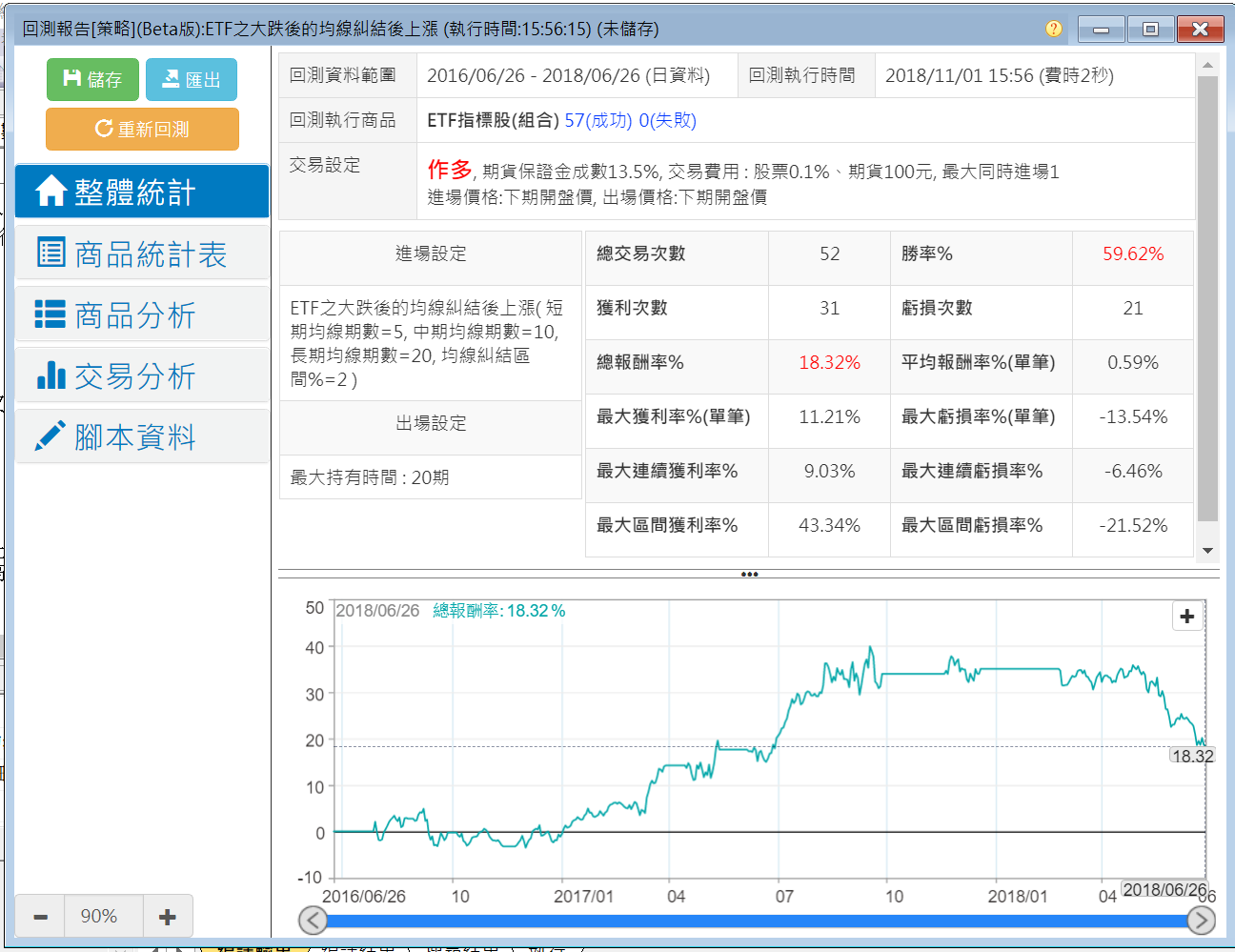
Task: Rerun the backtest with 重新回測
Action: 142,129
